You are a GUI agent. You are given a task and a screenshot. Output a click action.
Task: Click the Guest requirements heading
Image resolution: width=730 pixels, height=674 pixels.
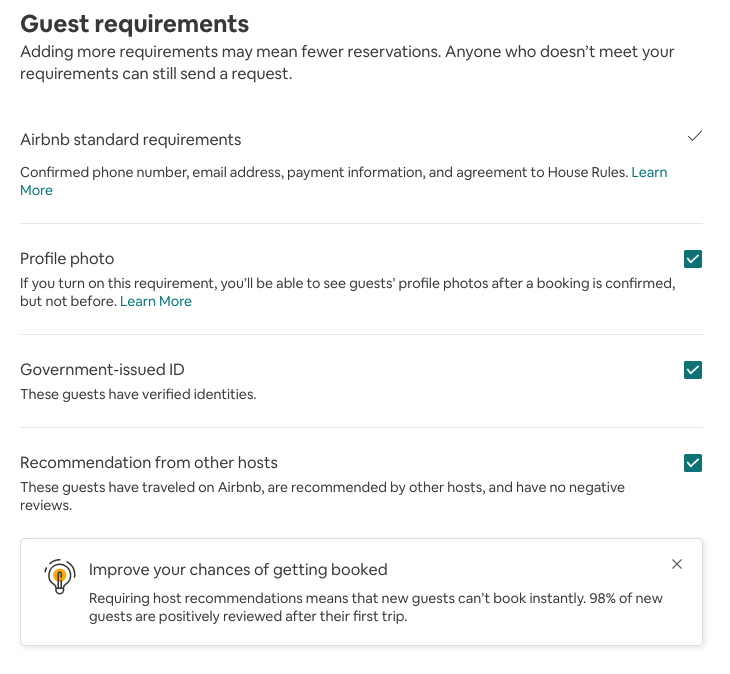coord(135,24)
